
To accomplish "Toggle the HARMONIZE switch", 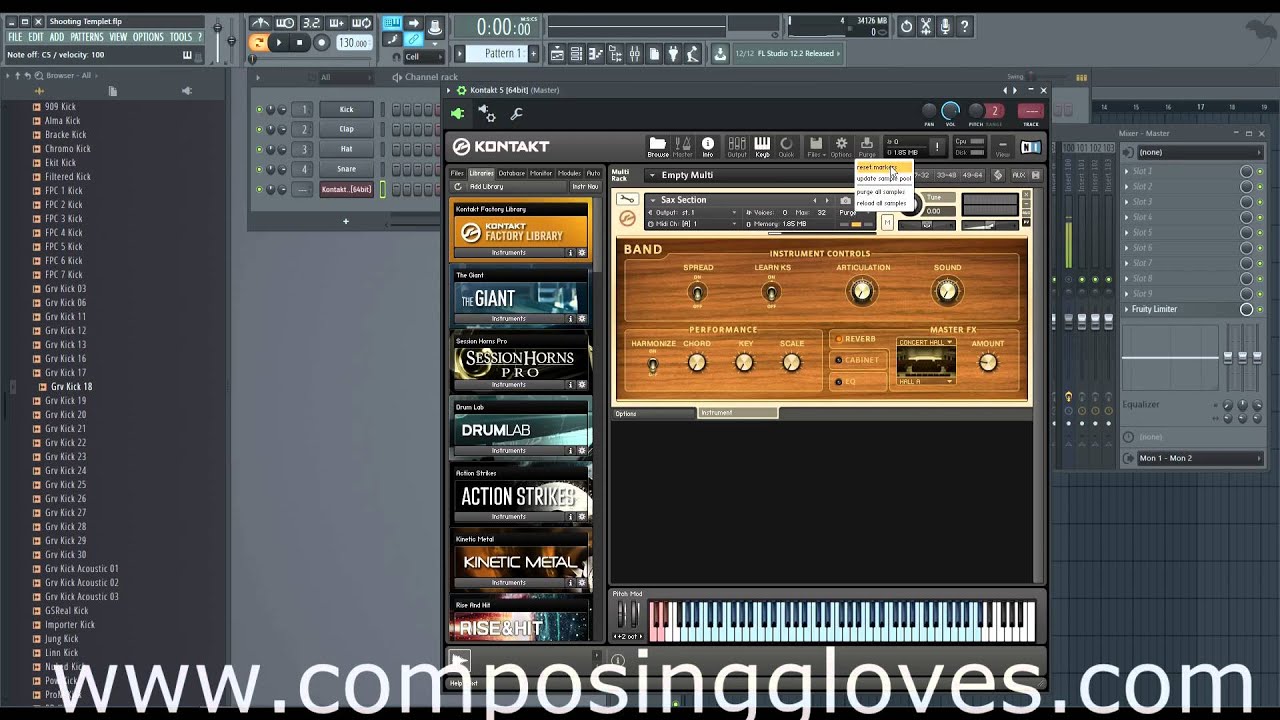I will point(653,364).
